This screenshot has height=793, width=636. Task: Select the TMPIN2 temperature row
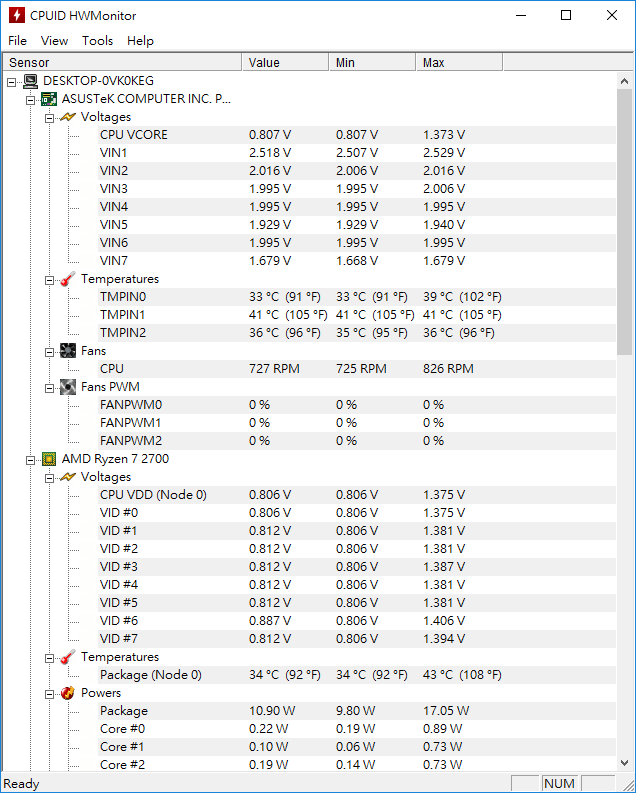357,333
